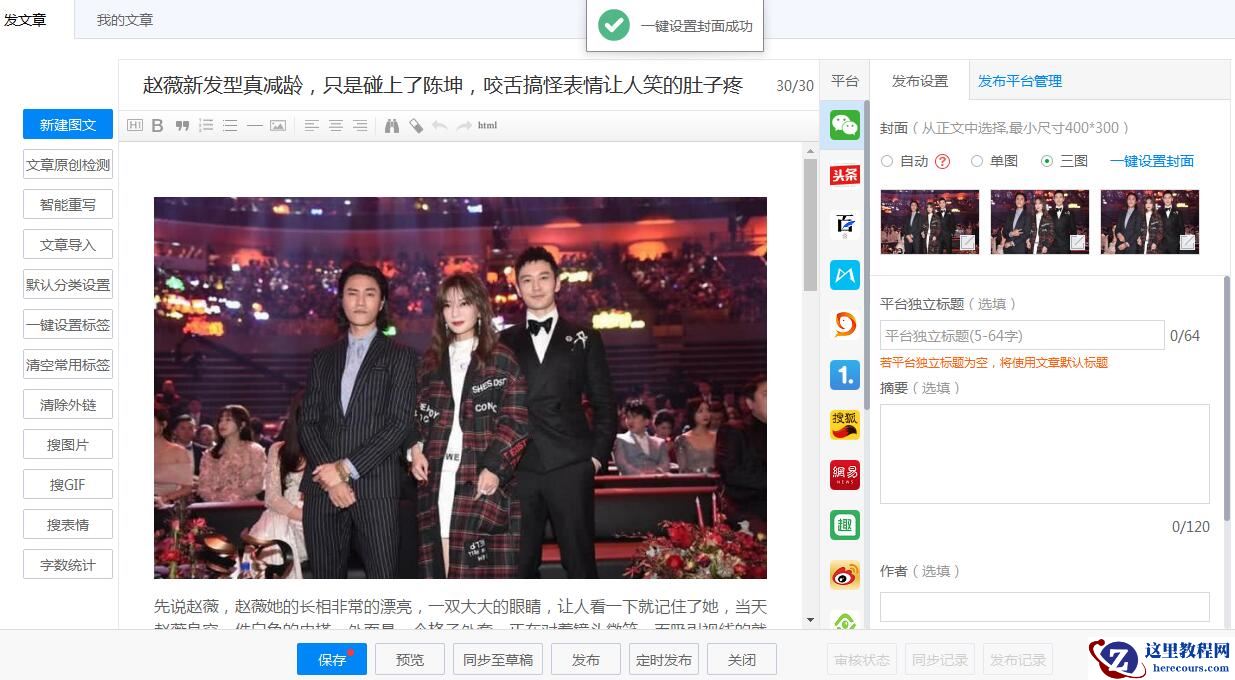This screenshot has height=680, width=1235.
Task: Select the Yidian (1.) platform icon
Action: click(x=845, y=375)
